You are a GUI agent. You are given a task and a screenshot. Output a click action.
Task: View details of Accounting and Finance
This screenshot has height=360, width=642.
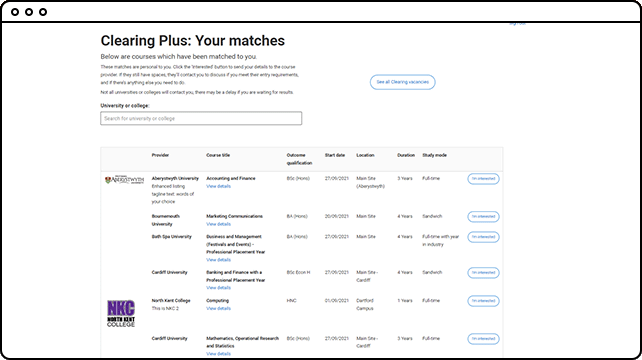(218, 186)
